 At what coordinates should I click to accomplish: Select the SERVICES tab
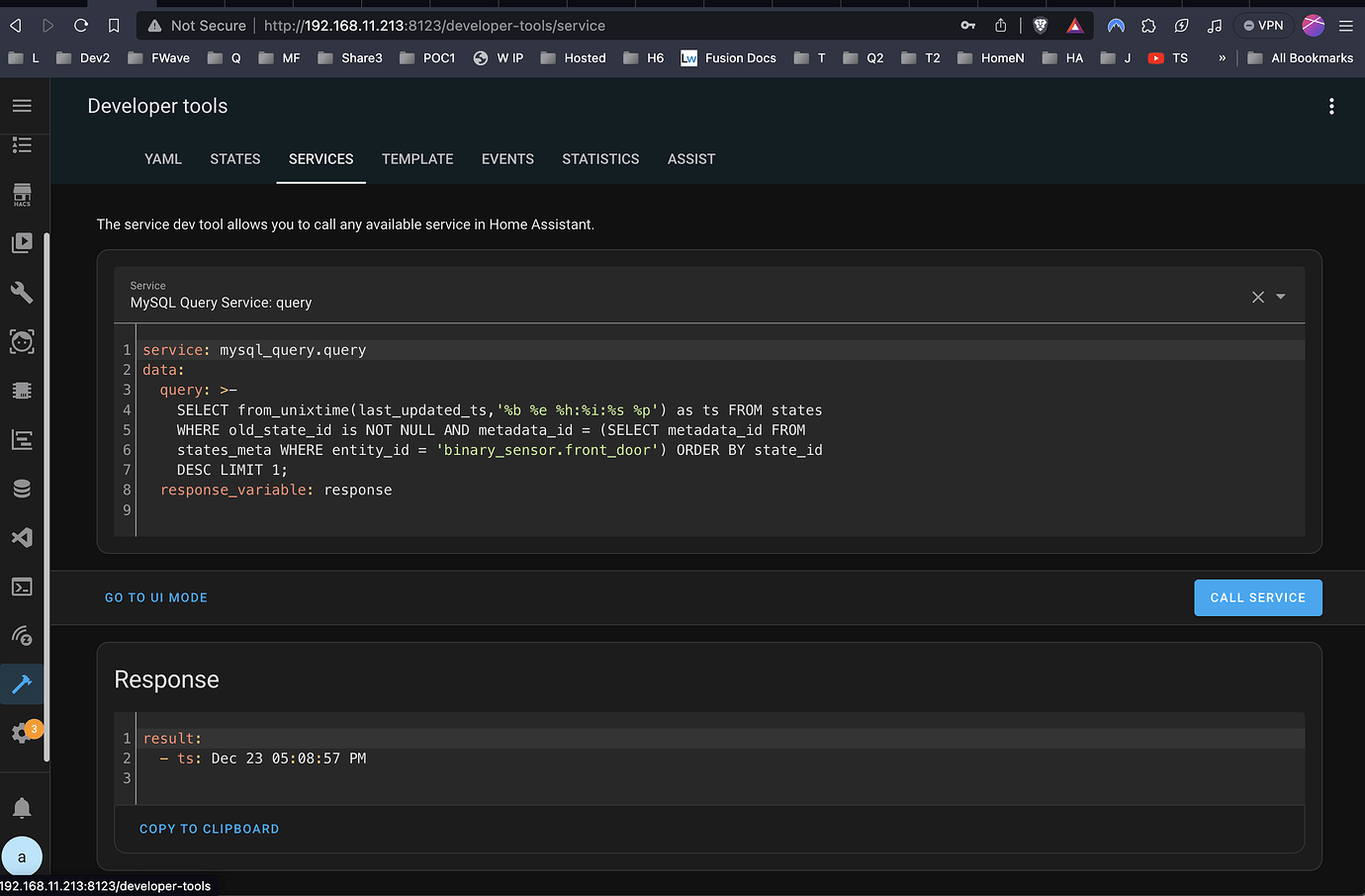[x=320, y=159]
